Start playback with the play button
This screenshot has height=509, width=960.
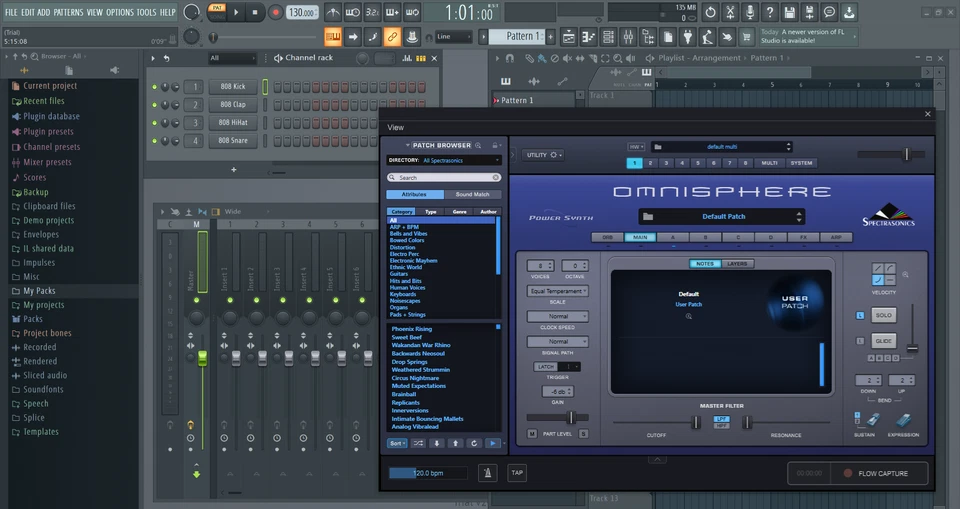coord(236,12)
